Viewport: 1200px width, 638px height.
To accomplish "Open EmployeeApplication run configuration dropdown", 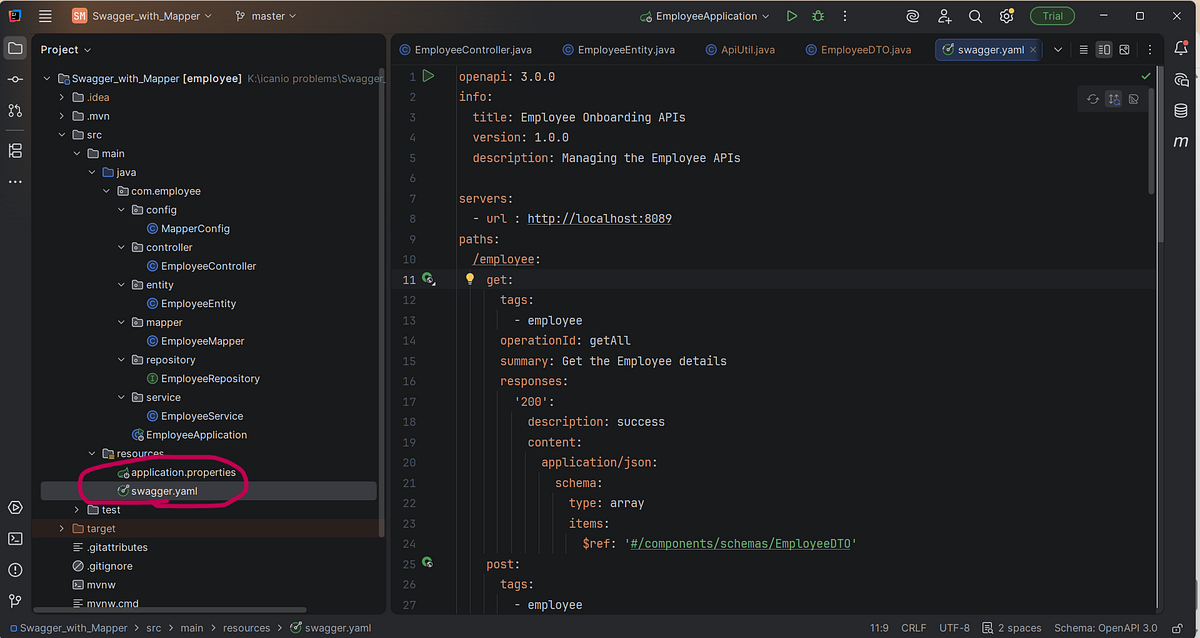I will [705, 16].
